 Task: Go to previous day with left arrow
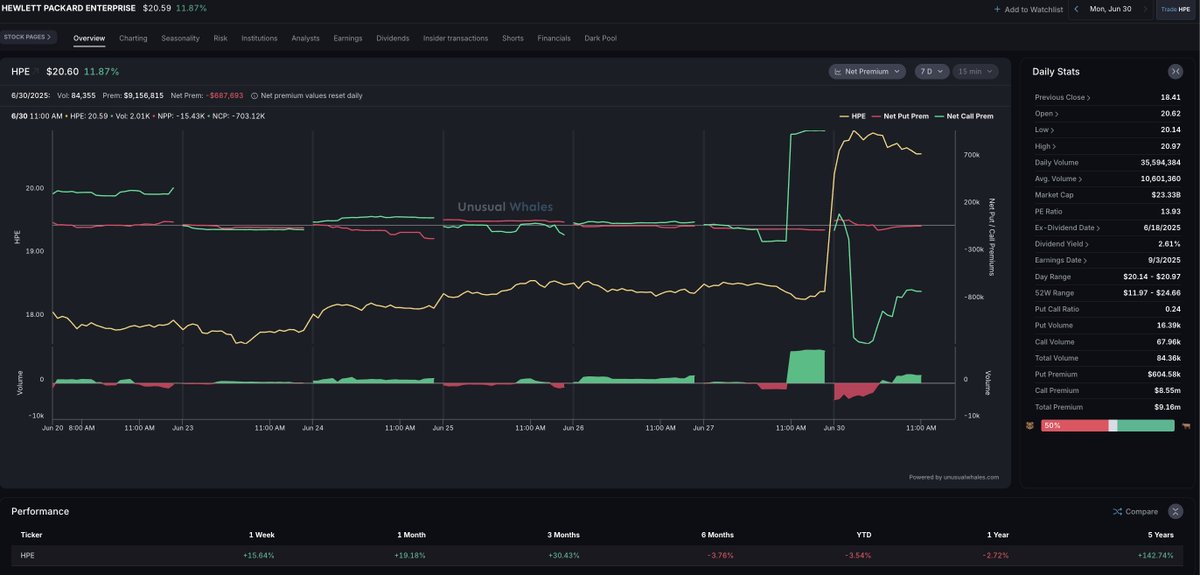tap(1076, 9)
